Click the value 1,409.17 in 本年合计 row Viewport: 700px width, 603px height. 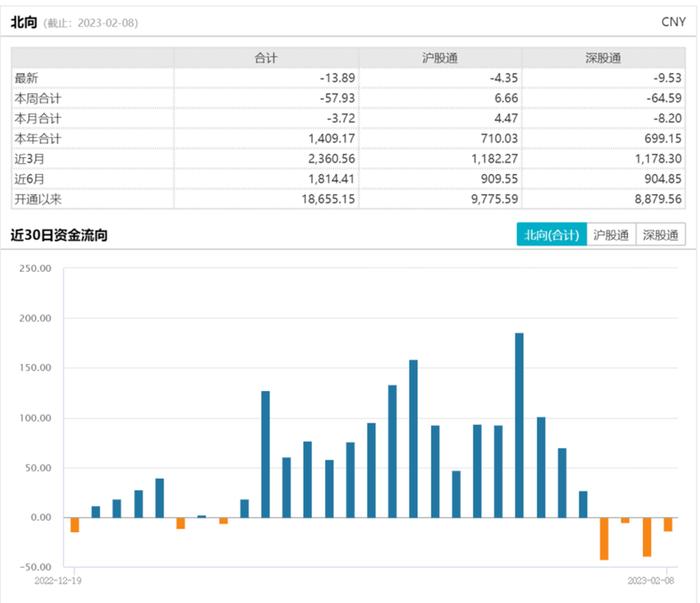click(332, 138)
